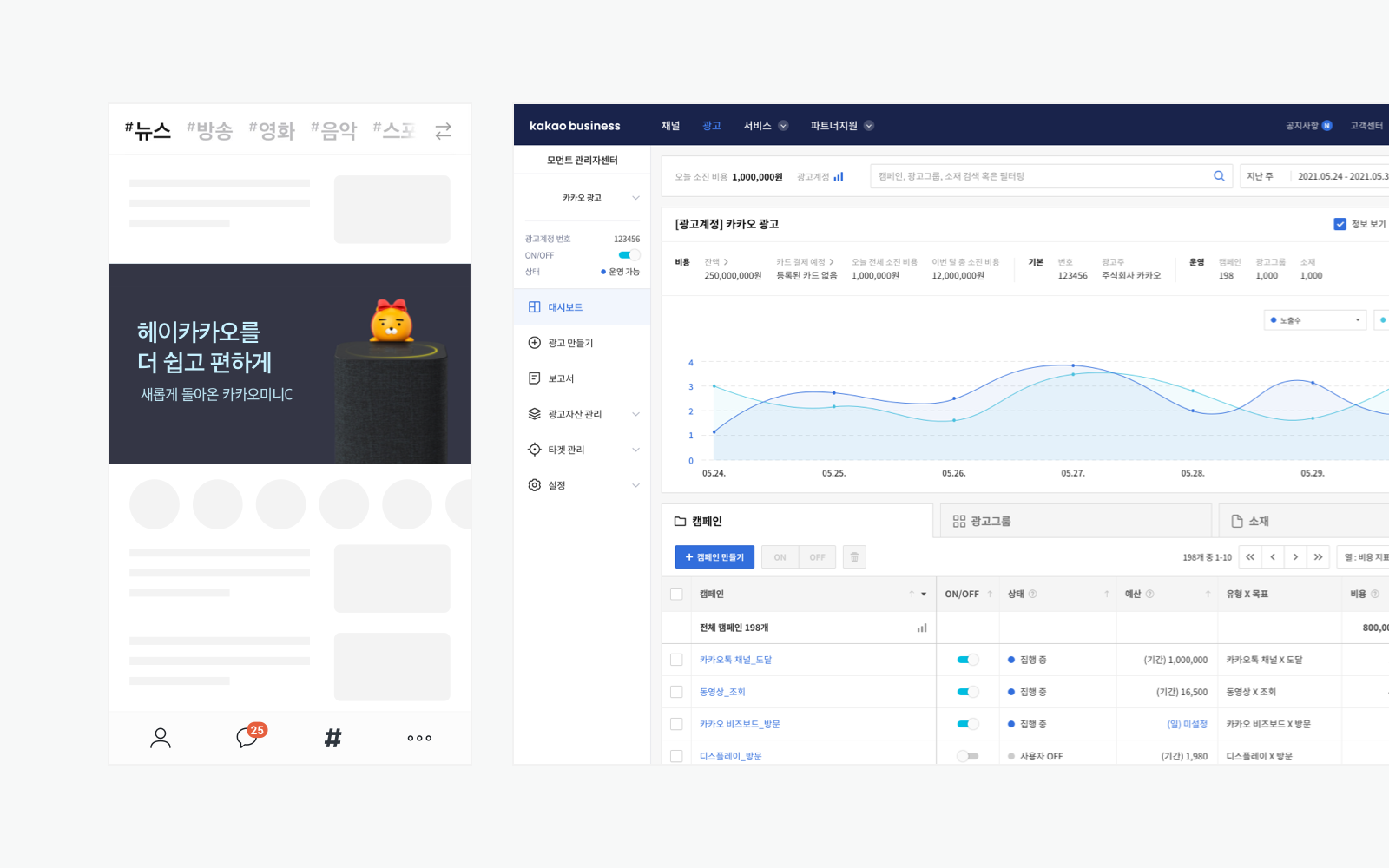The image size is (1389, 868).
Task: Open the 캠페인 column header dropdown arrow
Action: 924,595
